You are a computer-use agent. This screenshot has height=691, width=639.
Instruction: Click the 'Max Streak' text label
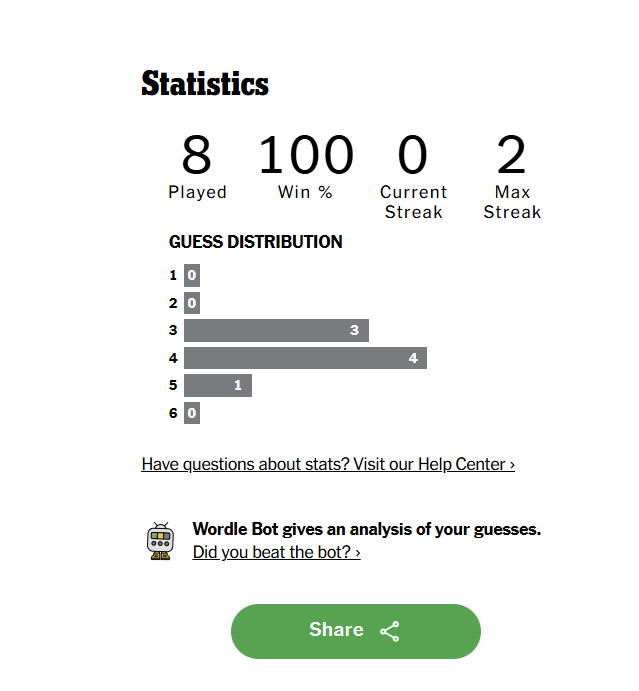tap(512, 202)
